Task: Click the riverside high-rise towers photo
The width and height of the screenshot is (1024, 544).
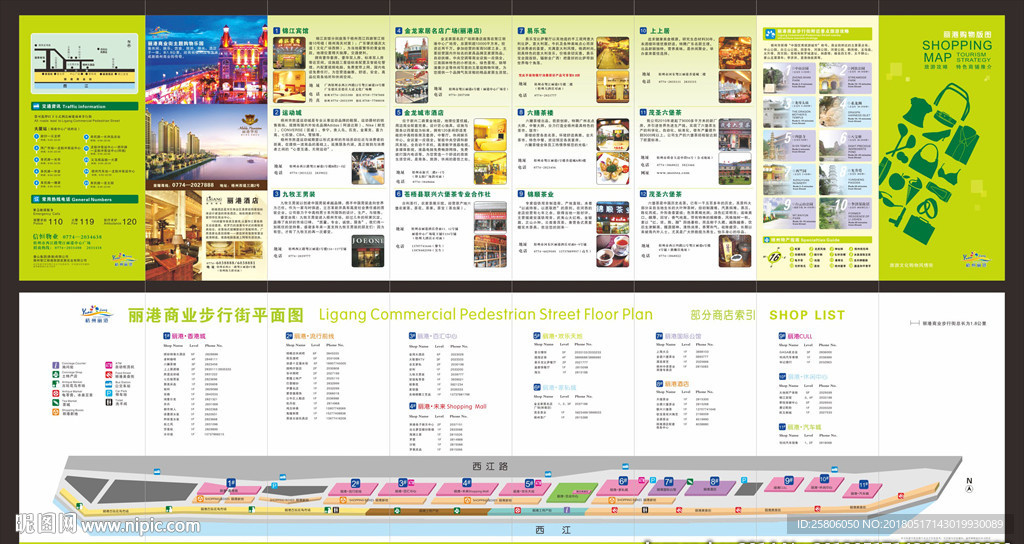Action: [206, 142]
